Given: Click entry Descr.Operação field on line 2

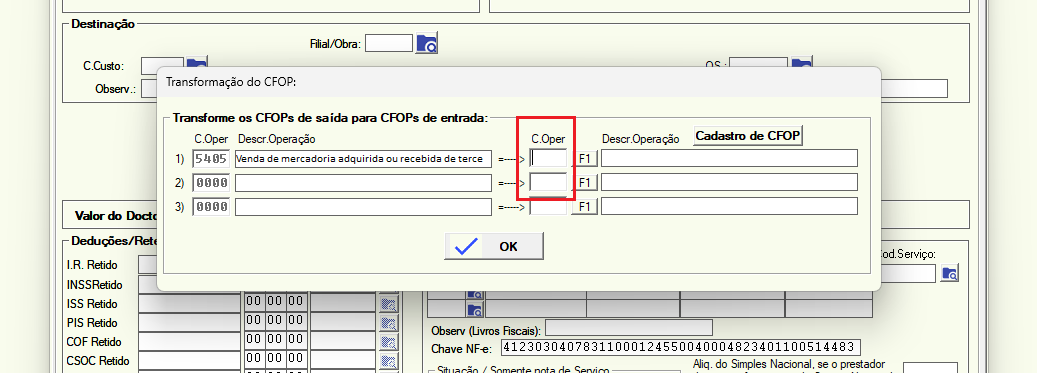Looking at the screenshot, I should (729, 183).
